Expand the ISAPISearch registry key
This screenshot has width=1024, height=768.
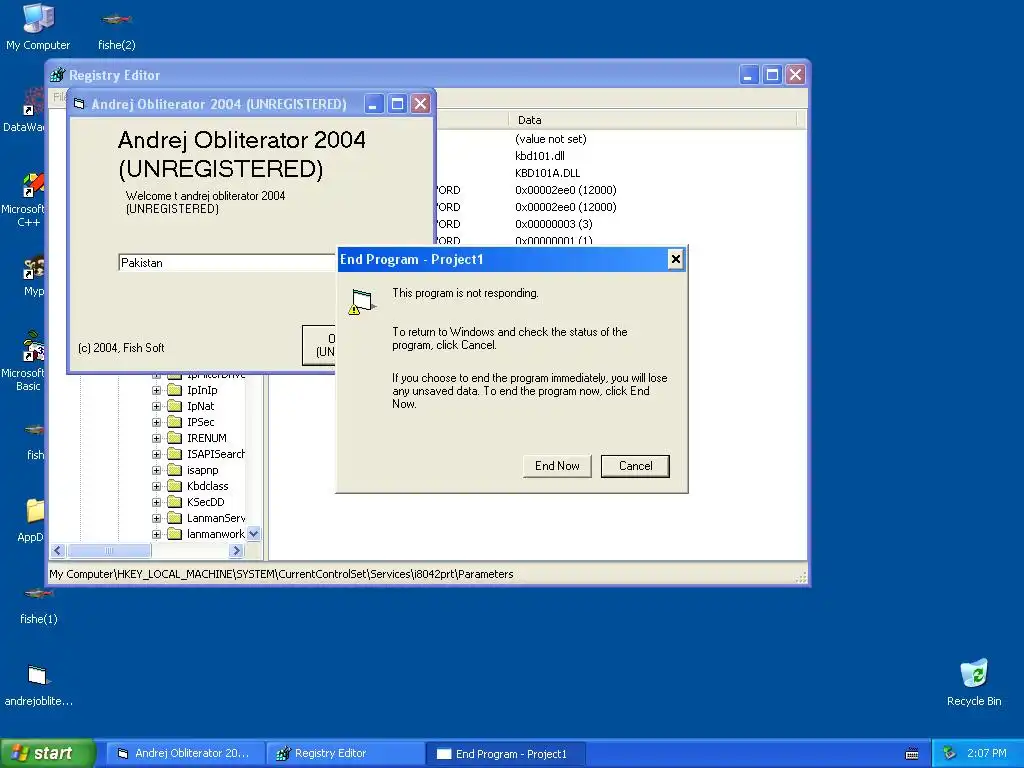tap(156, 454)
